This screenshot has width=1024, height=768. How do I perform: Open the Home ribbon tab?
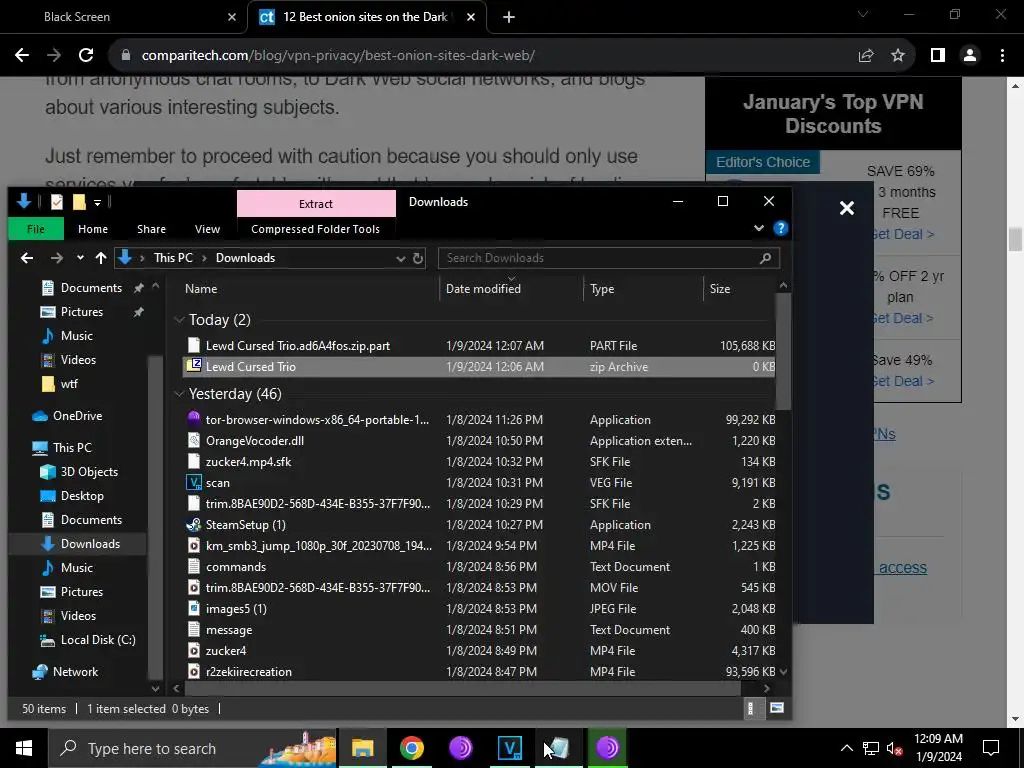tap(93, 229)
